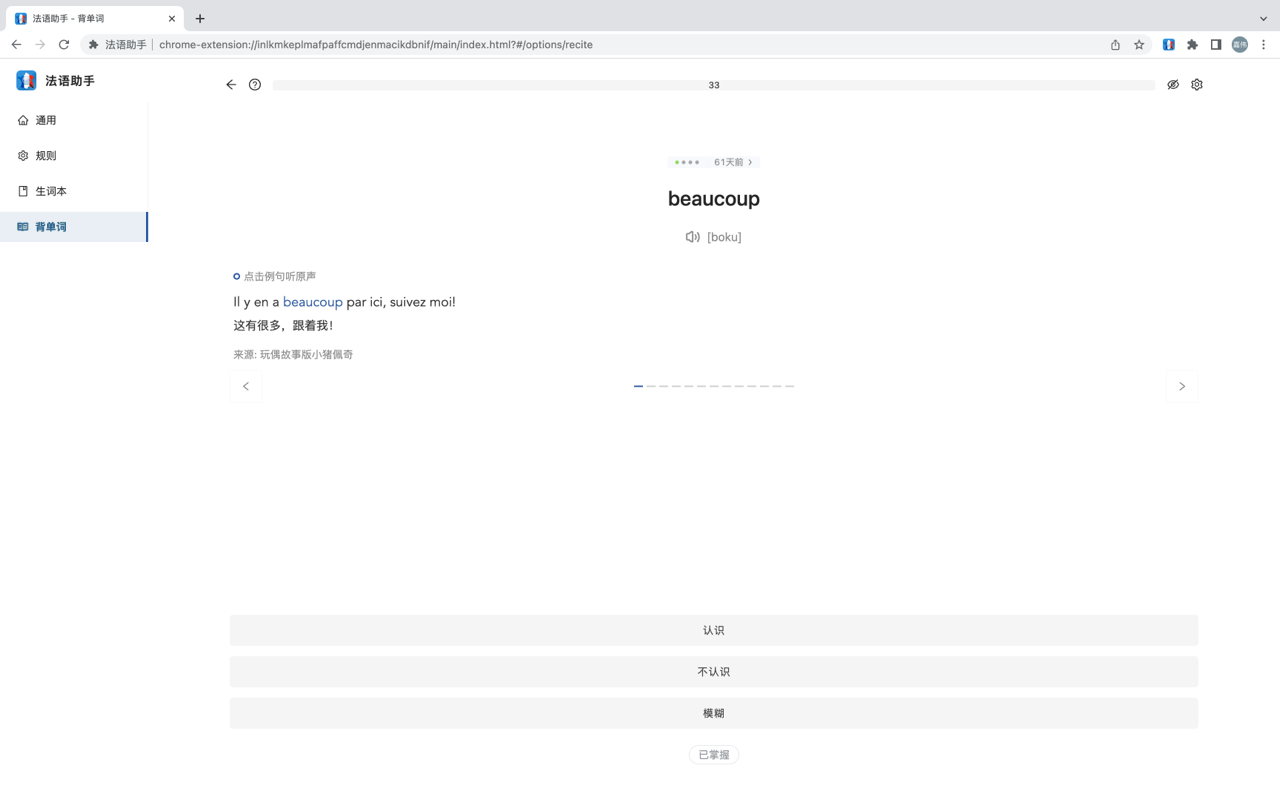Open the 生词本 sidebar menu
This screenshot has width=1280, height=800.
click(x=51, y=191)
